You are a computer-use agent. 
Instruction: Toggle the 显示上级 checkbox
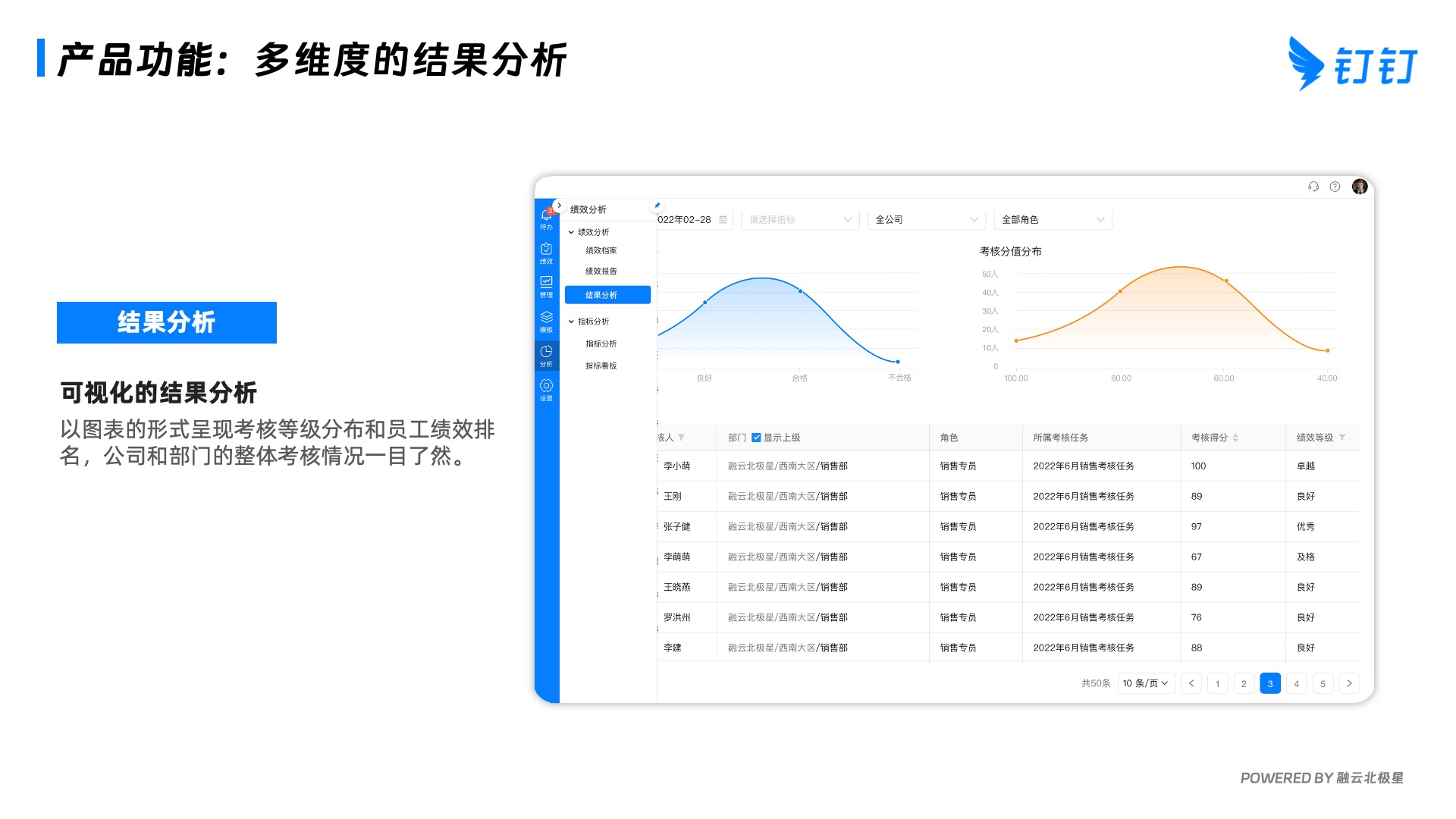pos(756,438)
